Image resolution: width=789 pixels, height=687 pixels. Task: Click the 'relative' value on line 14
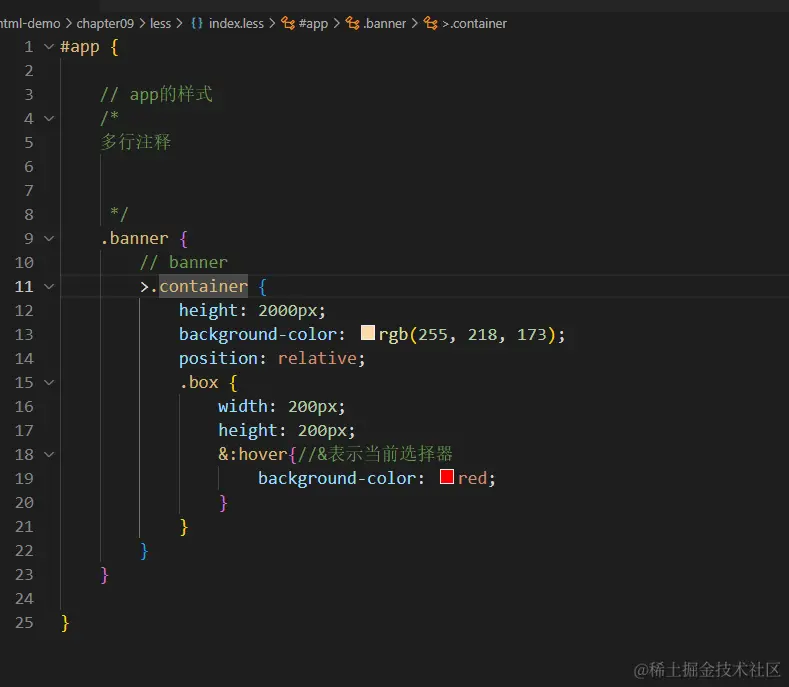click(x=317, y=358)
